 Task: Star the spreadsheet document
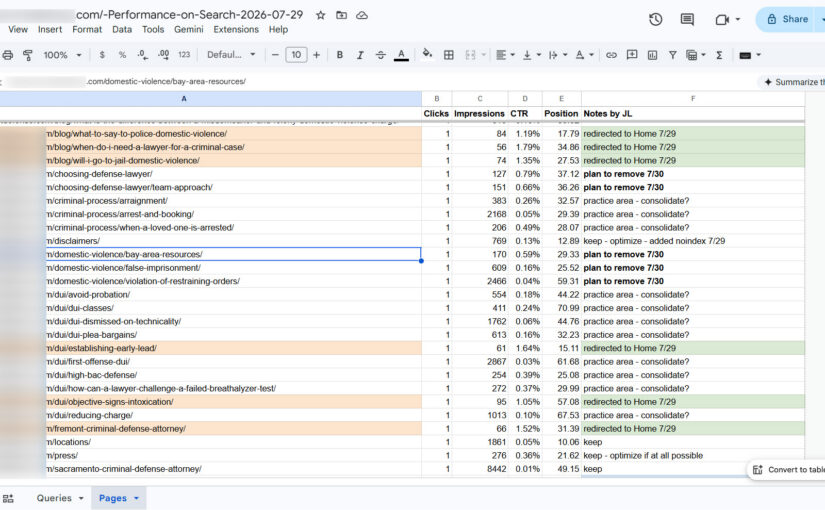[x=320, y=15]
